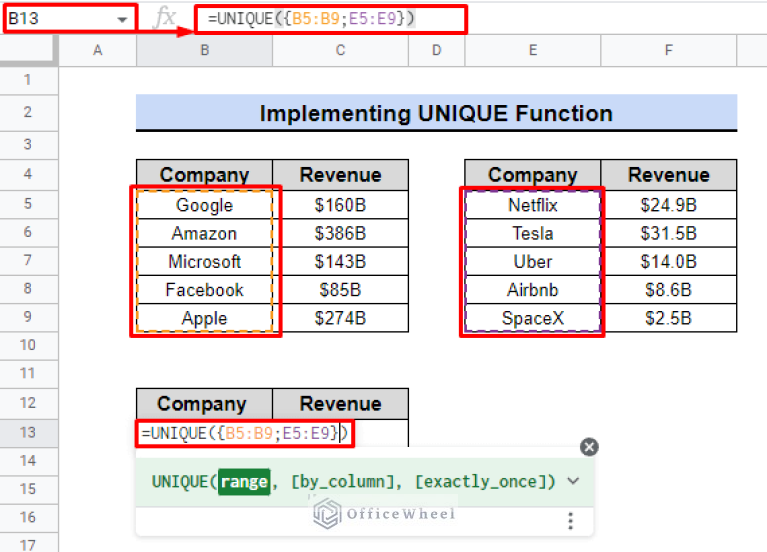
Task: Click the Revenue header in cell F4
Action: pyautogui.click(x=669, y=175)
